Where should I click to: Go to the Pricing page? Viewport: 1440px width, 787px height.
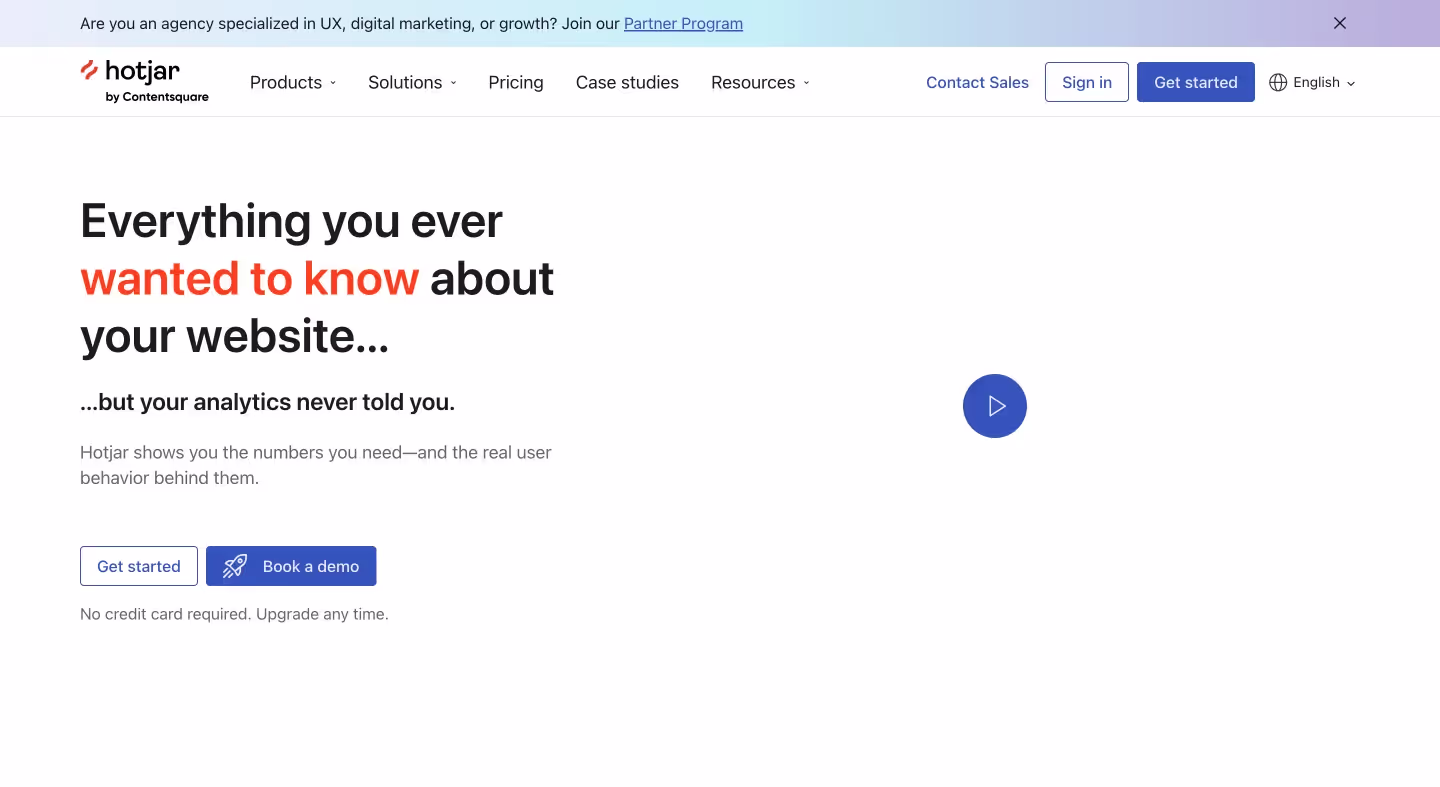pyautogui.click(x=516, y=83)
